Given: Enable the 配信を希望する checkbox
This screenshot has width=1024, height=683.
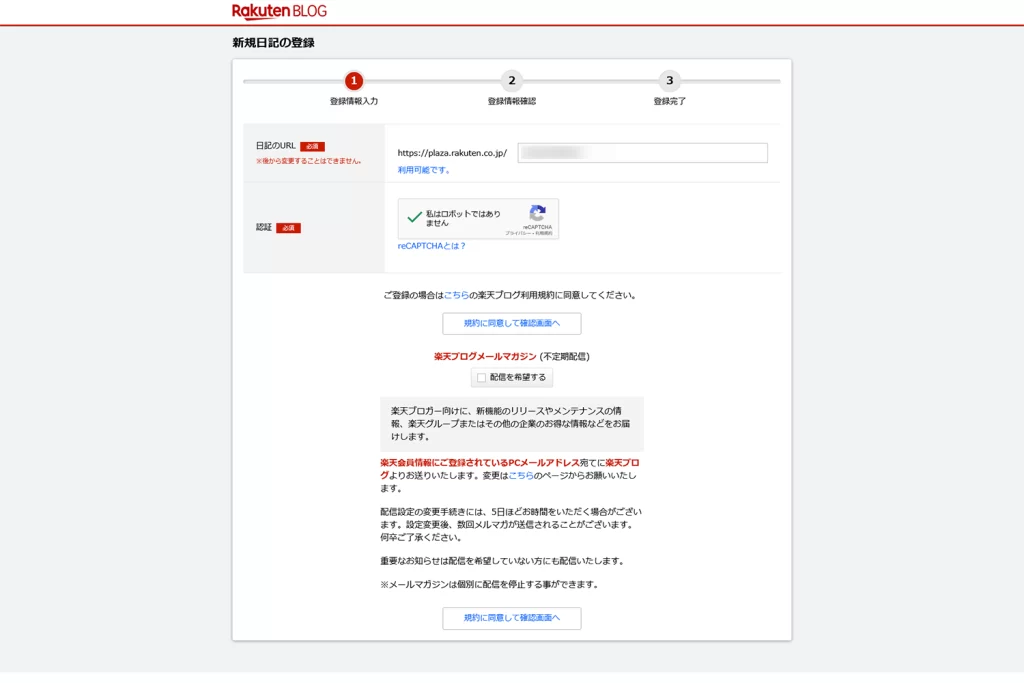Looking at the screenshot, I should click(x=482, y=378).
